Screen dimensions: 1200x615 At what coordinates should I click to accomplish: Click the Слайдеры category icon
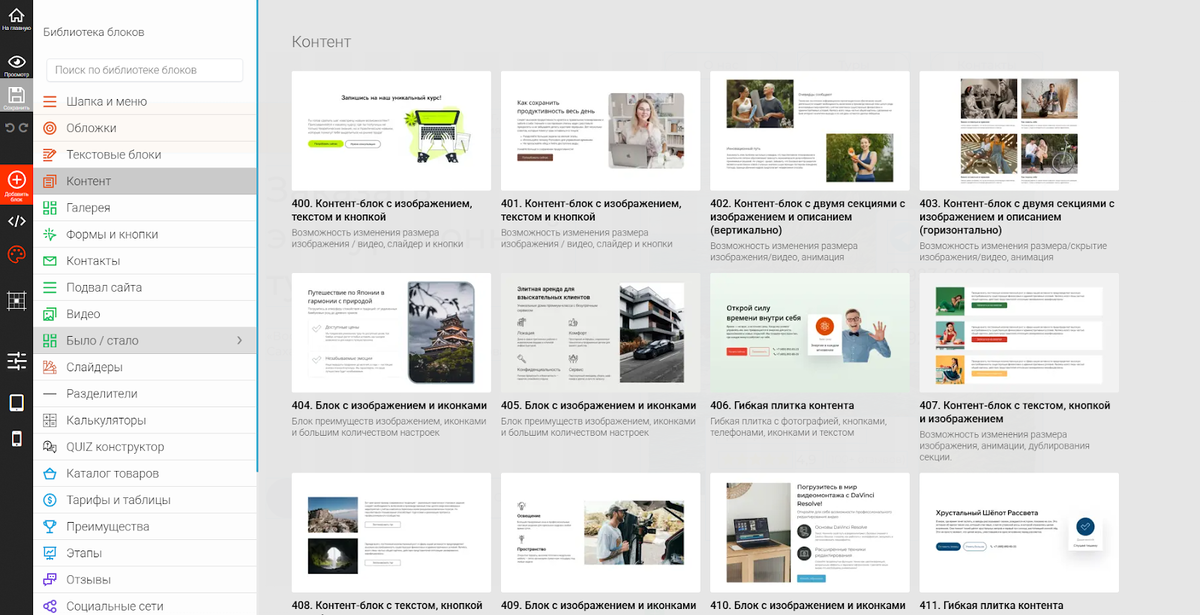pos(50,367)
